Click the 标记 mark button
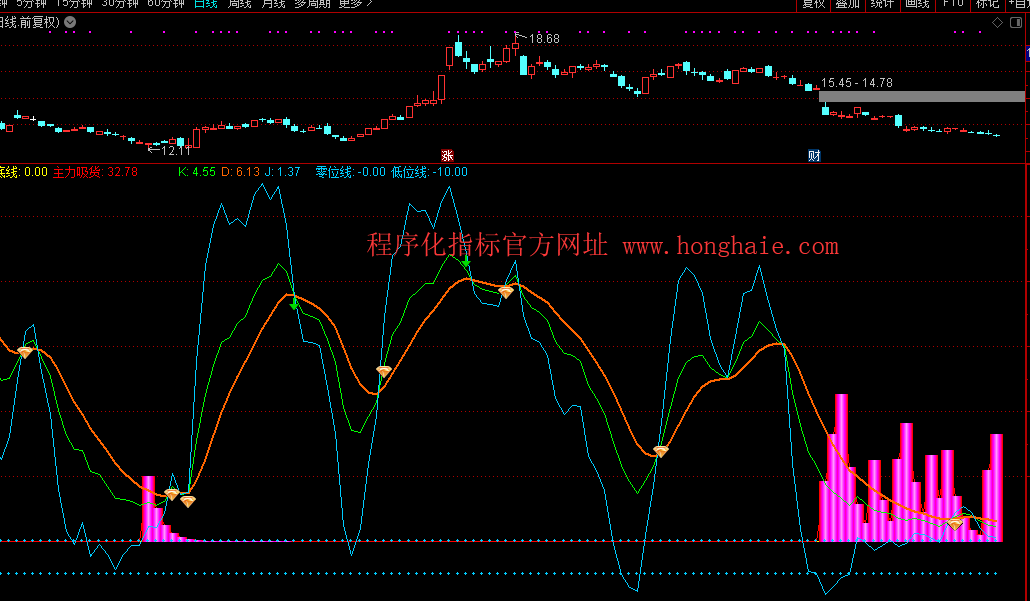This screenshot has height=601, width=1030. (986, 4)
